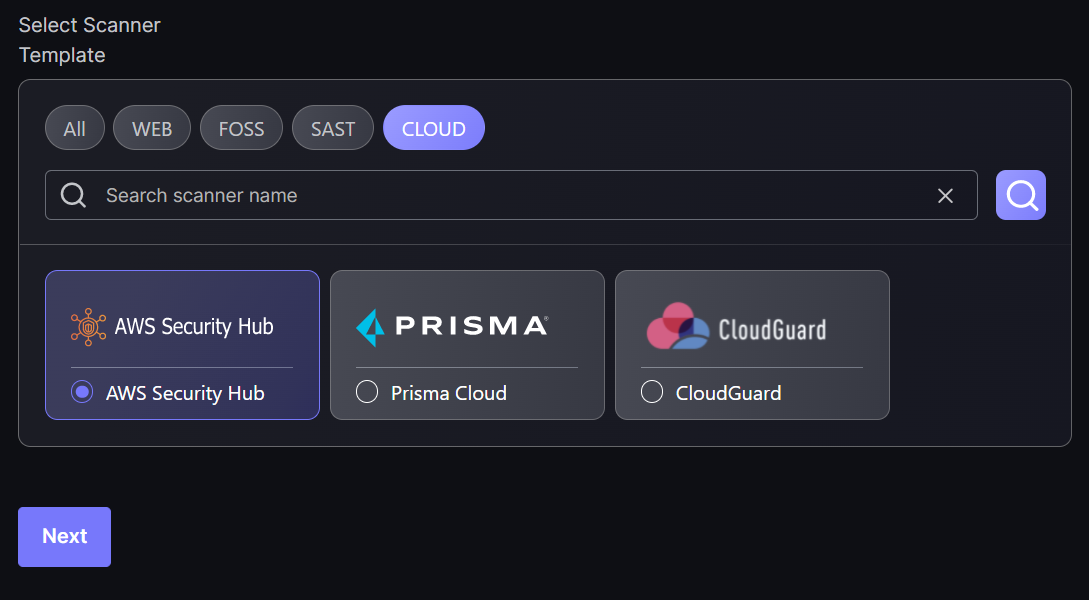Switch to the CLOUD filter tab
1089x600 pixels.
(434, 128)
